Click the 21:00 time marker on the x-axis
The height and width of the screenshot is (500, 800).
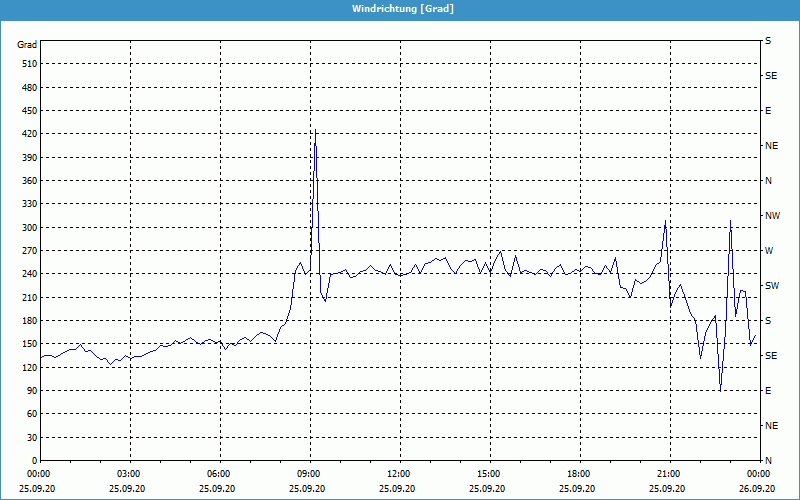[x=669, y=474]
